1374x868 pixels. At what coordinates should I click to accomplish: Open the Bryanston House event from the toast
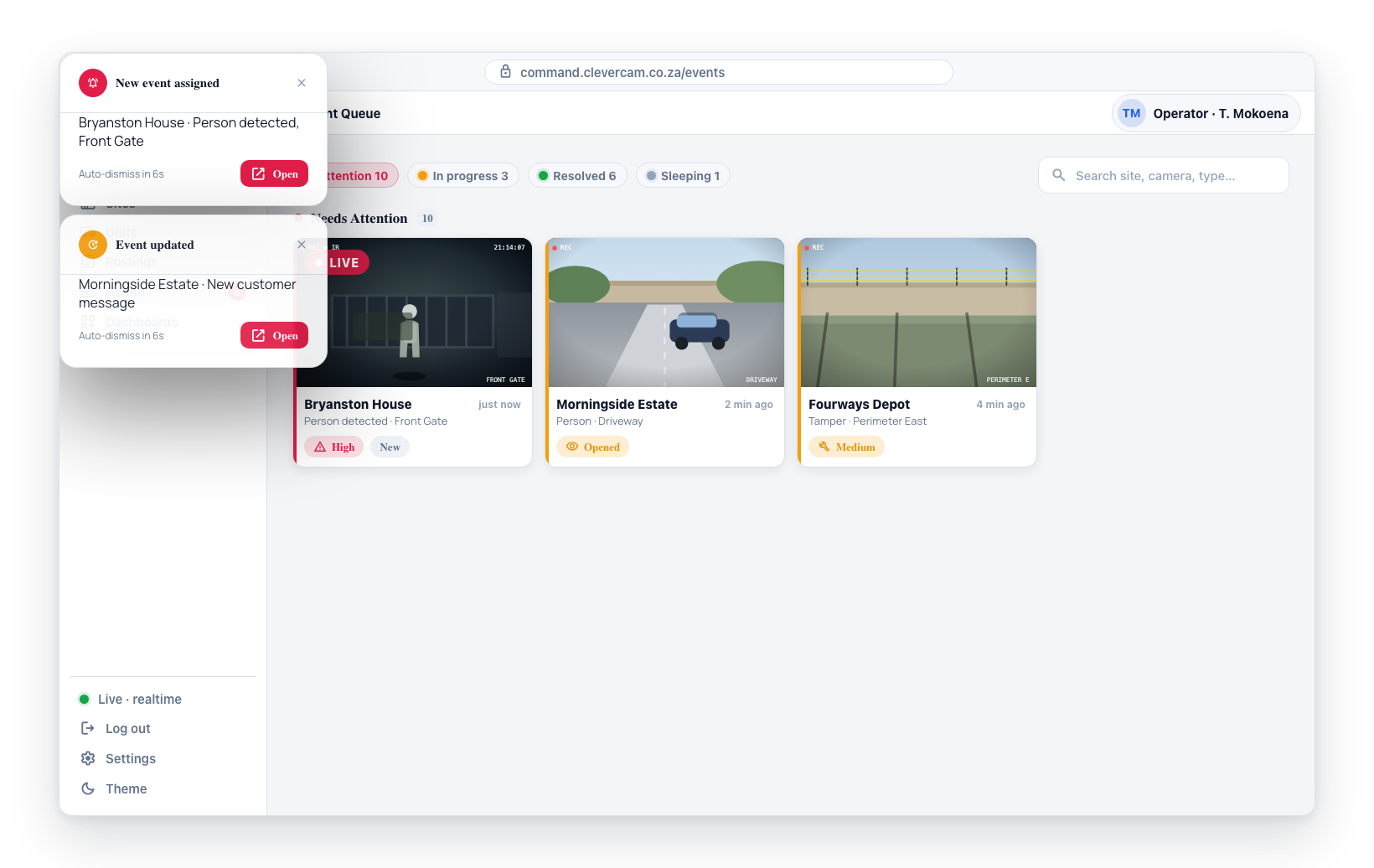coord(275,173)
